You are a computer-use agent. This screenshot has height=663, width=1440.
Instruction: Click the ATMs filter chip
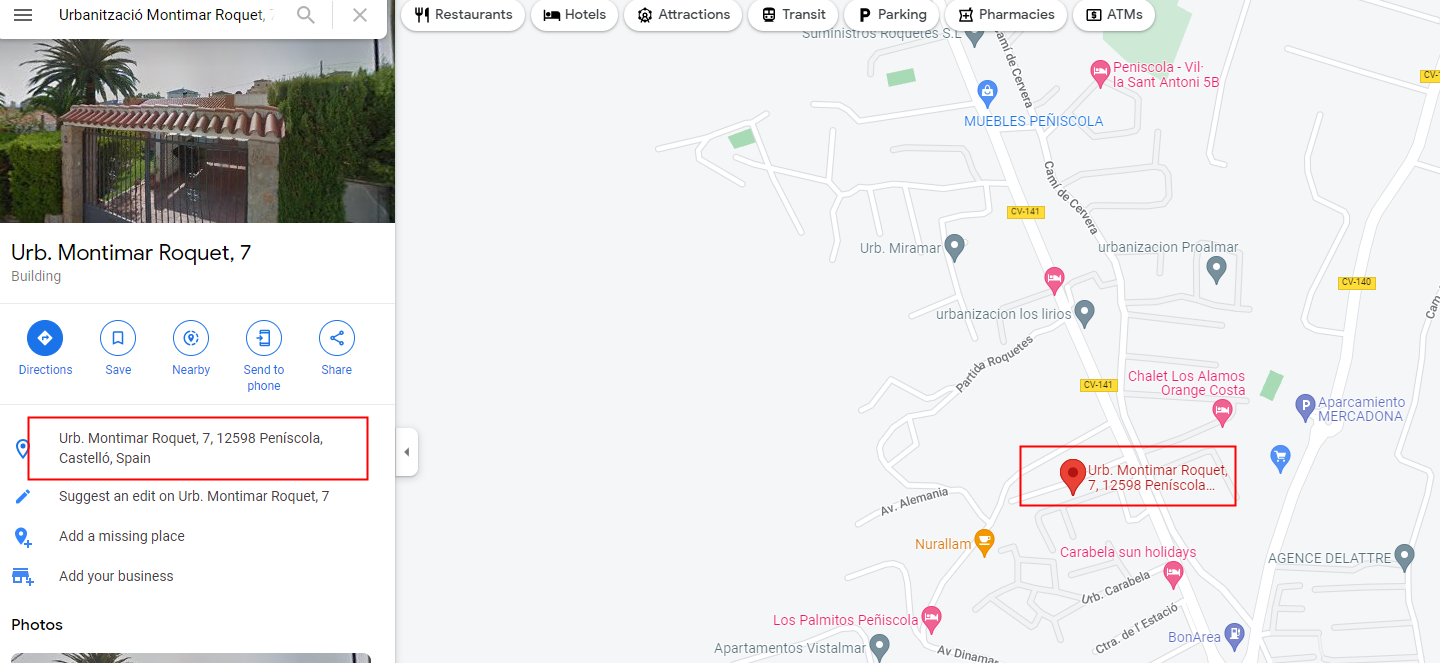1114,15
